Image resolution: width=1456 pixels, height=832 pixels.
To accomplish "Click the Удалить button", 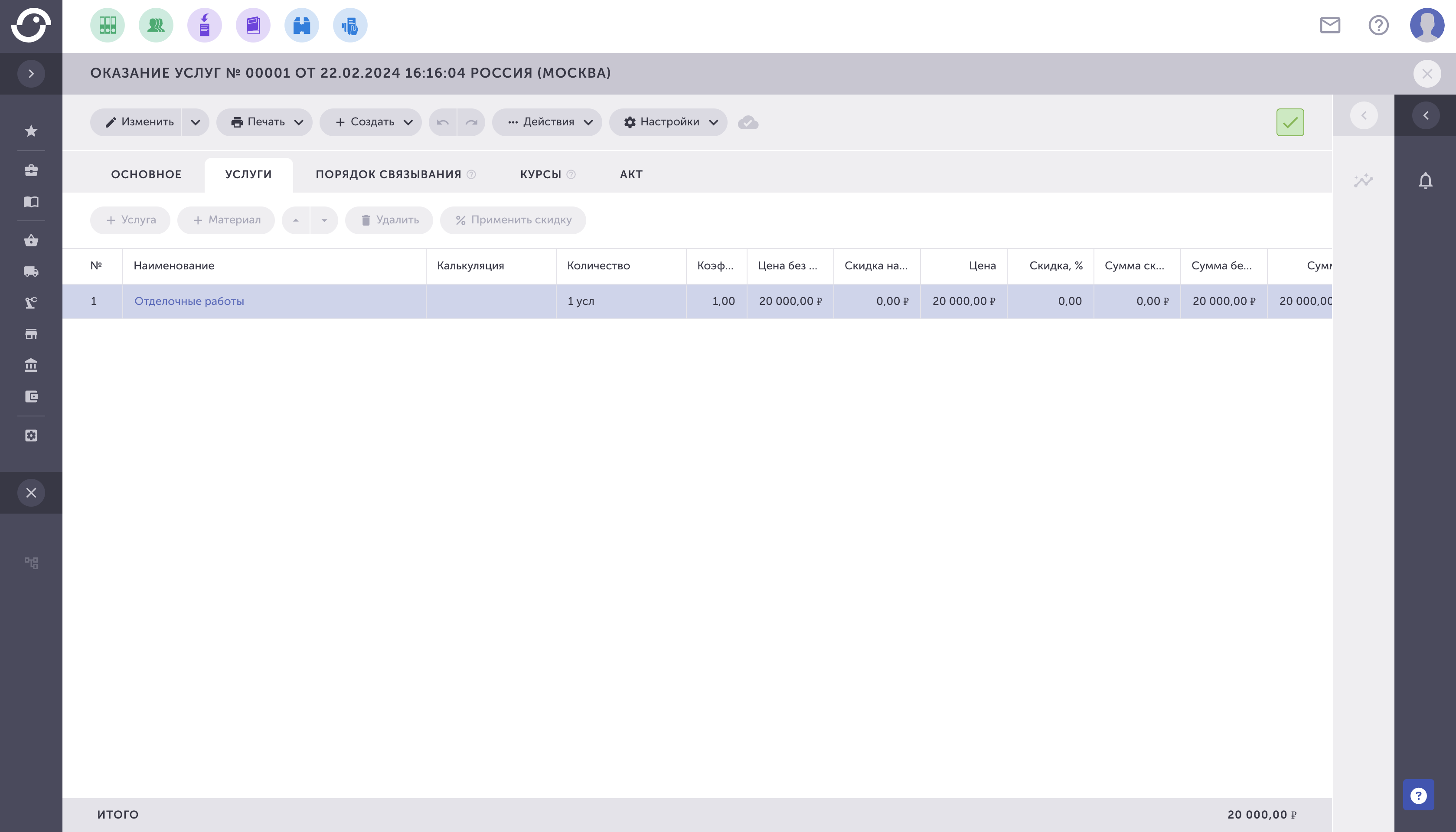I will 389,220.
